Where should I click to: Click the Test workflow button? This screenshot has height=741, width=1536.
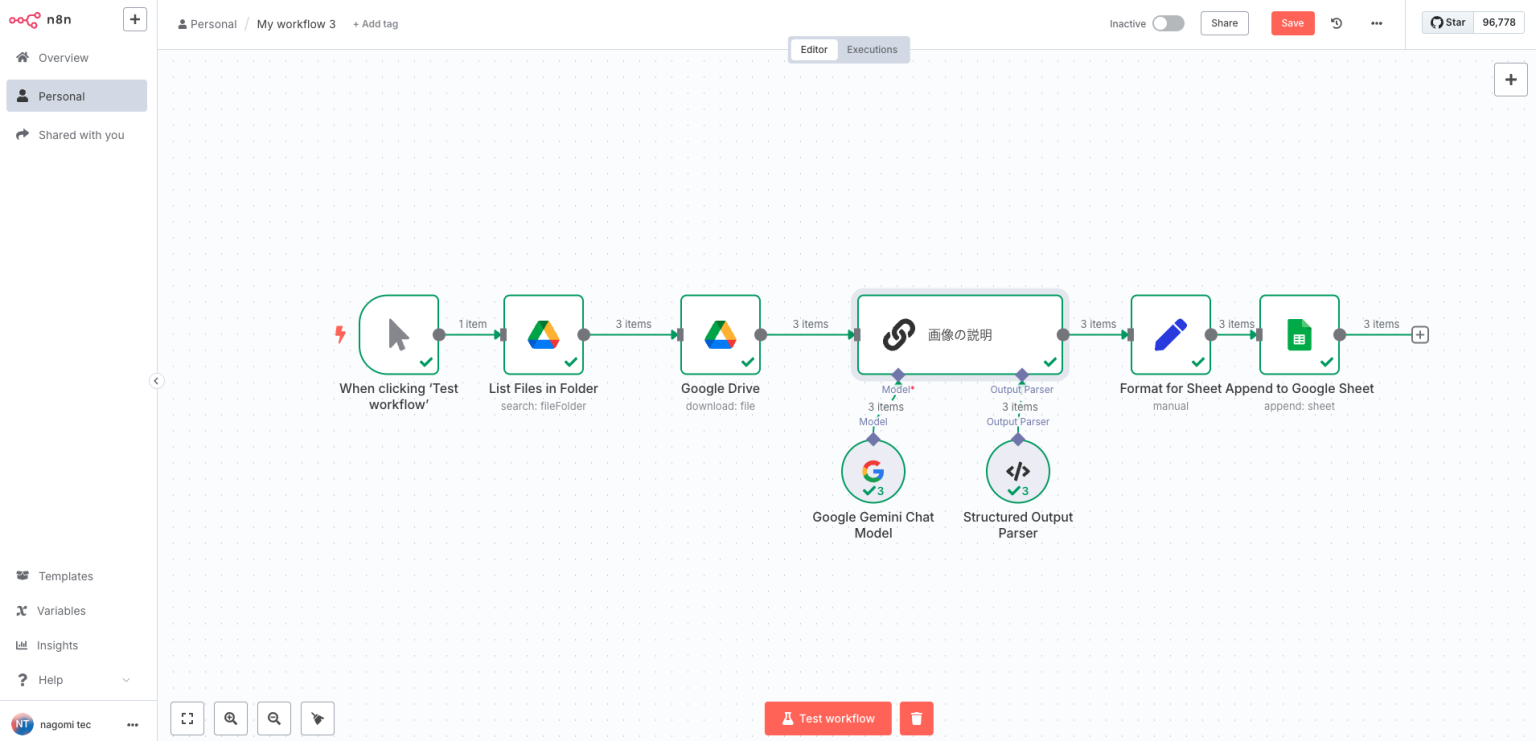(827, 718)
